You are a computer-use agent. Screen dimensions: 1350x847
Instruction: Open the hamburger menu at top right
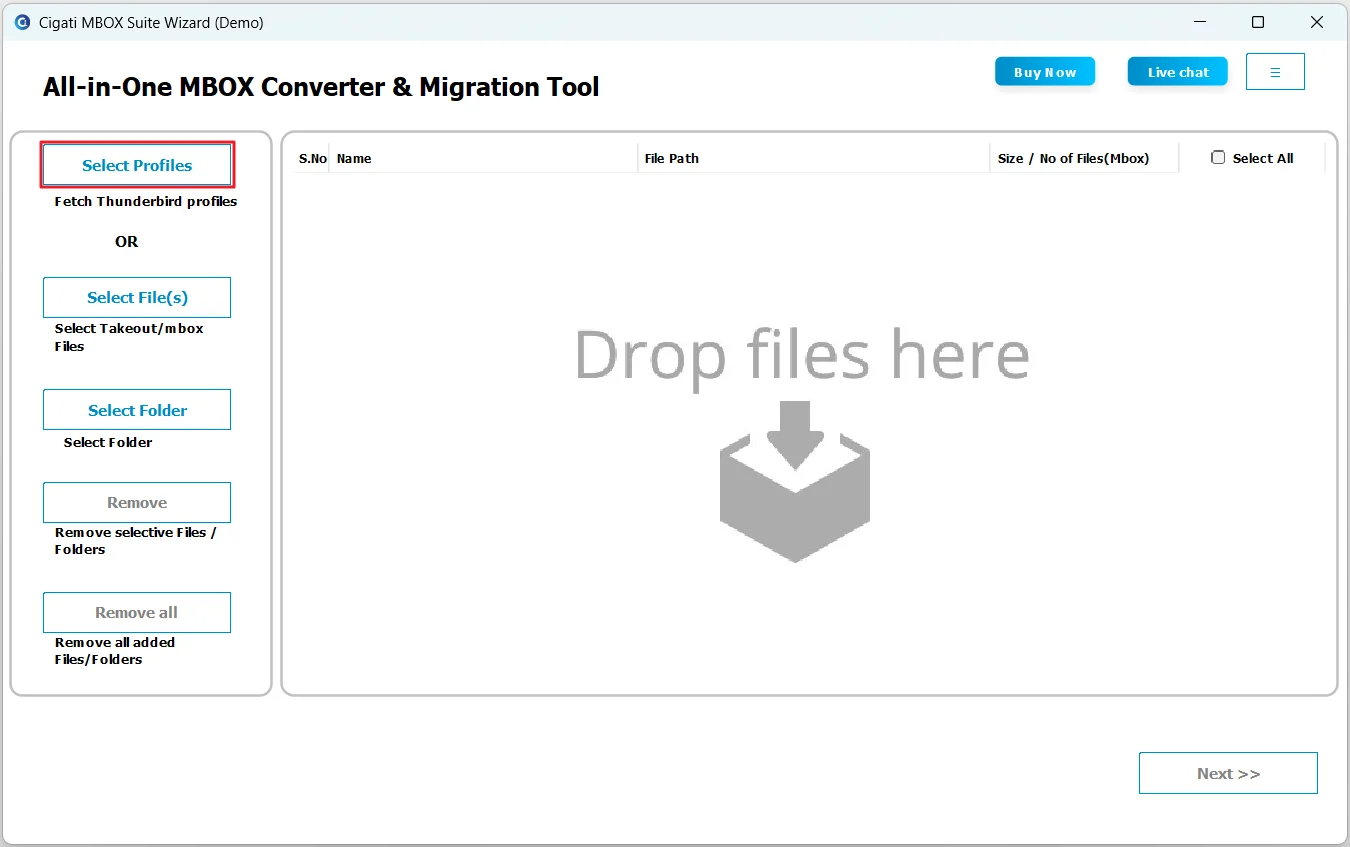pos(1275,72)
